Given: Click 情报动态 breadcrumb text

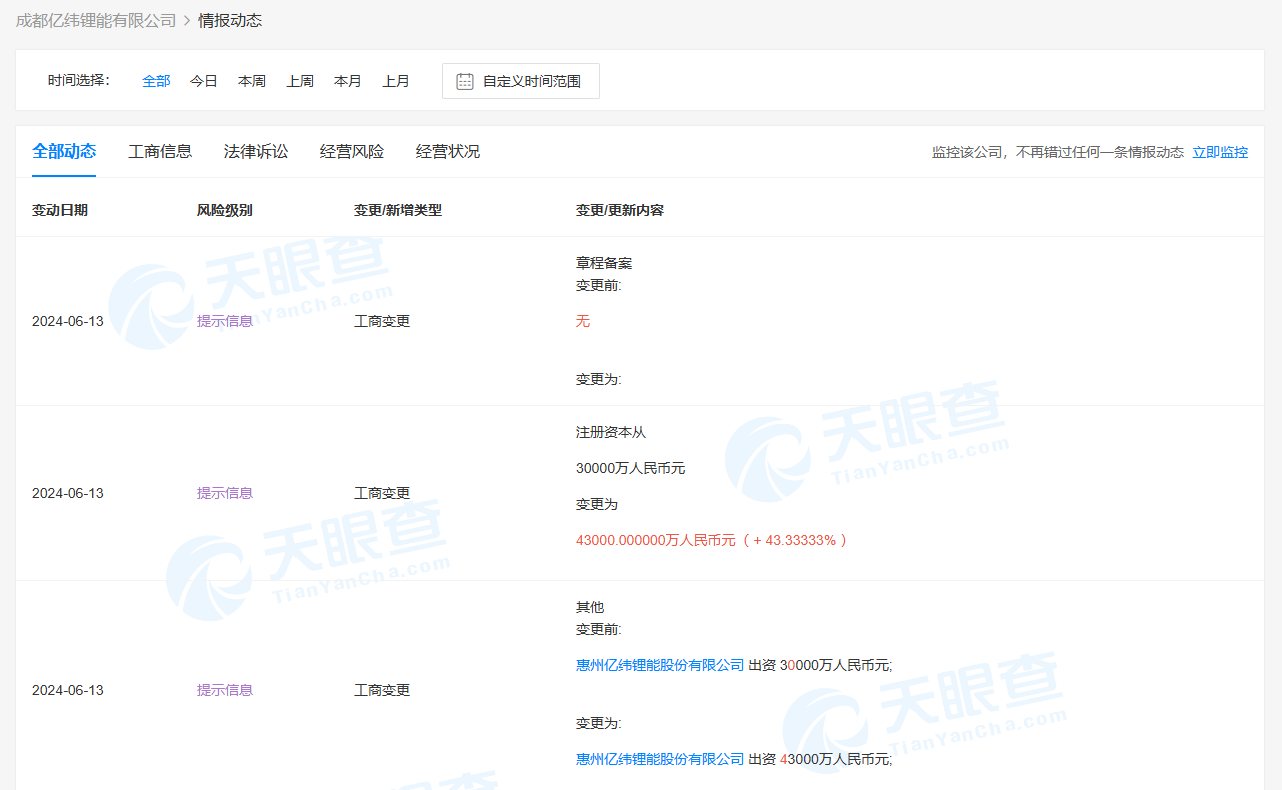Looking at the screenshot, I should (230, 20).
